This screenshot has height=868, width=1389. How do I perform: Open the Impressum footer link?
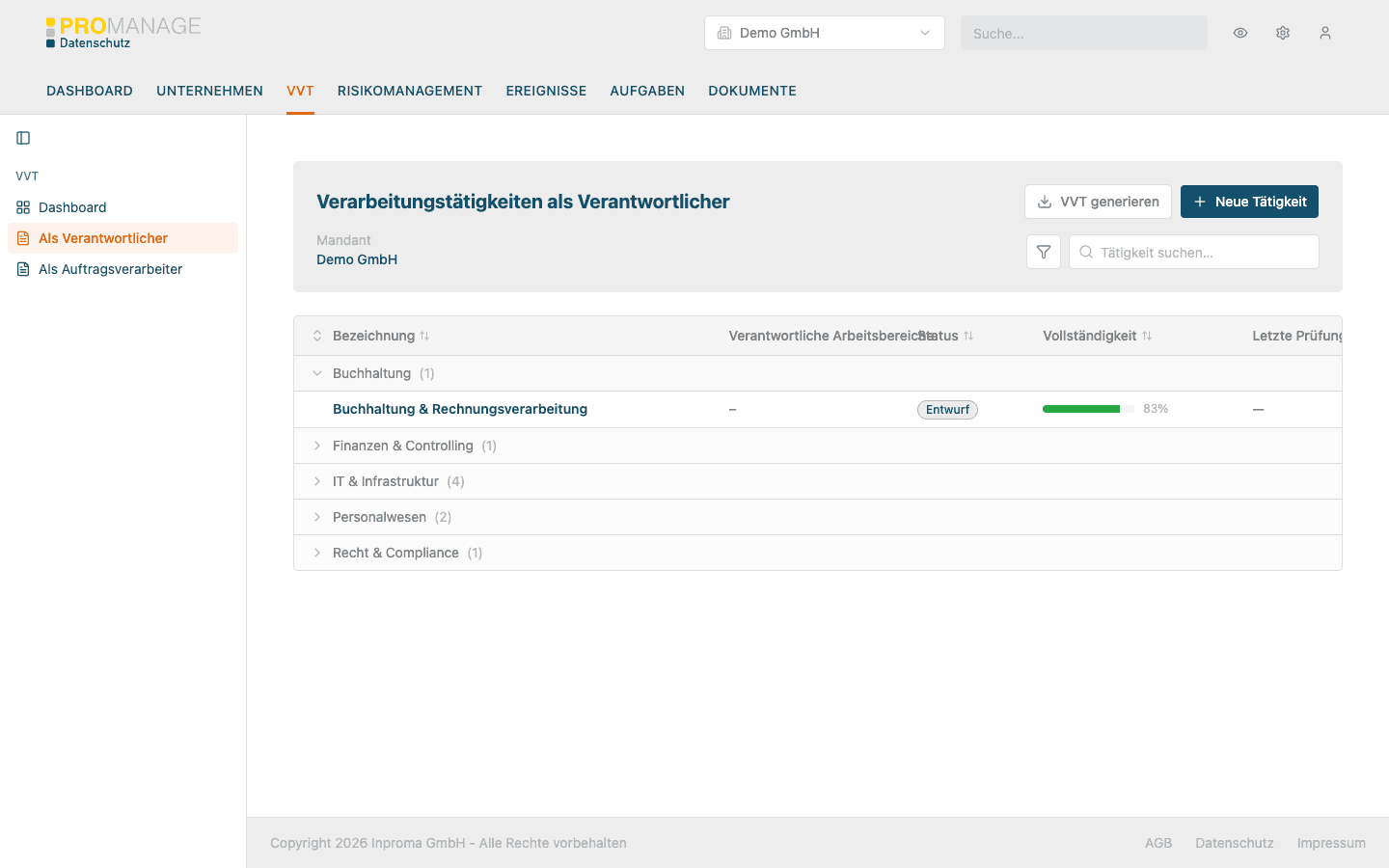click(1331, 843)
